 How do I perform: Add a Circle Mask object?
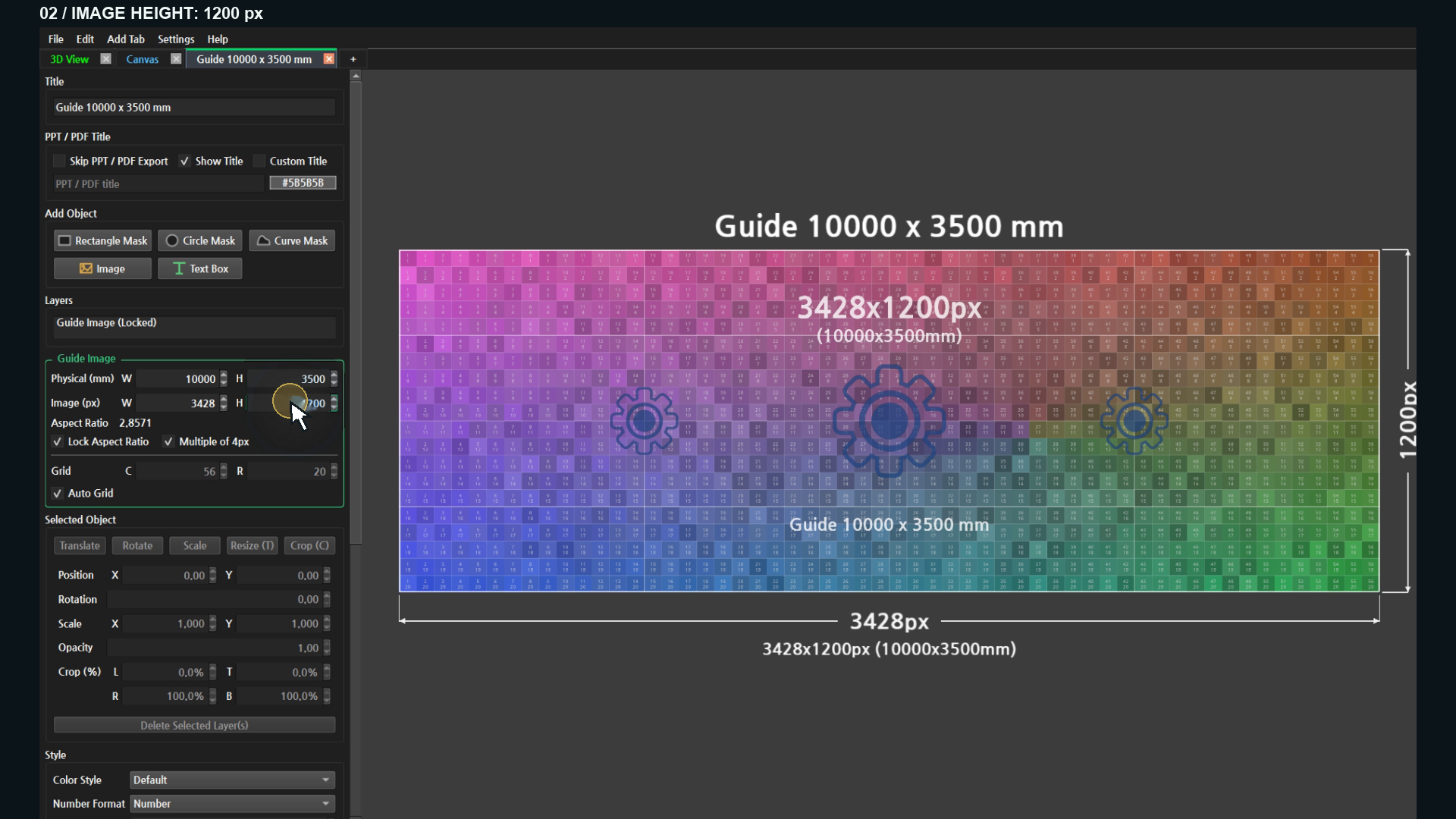tap(200, 240)
